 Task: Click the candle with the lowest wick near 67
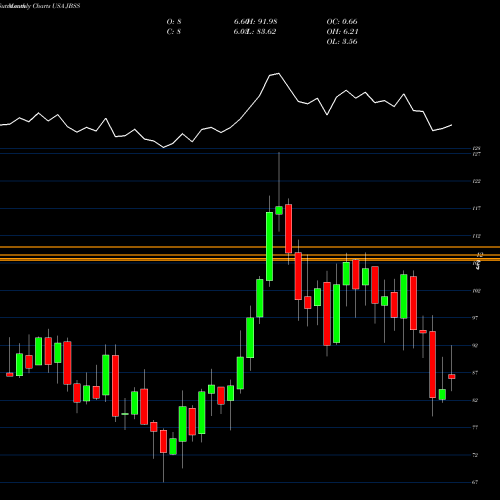[163, 441]
